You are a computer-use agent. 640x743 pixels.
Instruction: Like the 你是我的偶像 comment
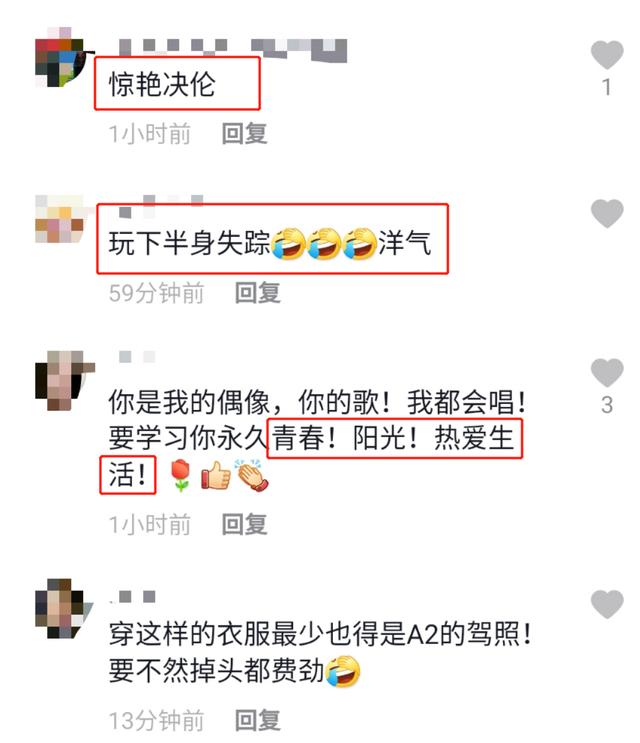(x=606, y=372)
